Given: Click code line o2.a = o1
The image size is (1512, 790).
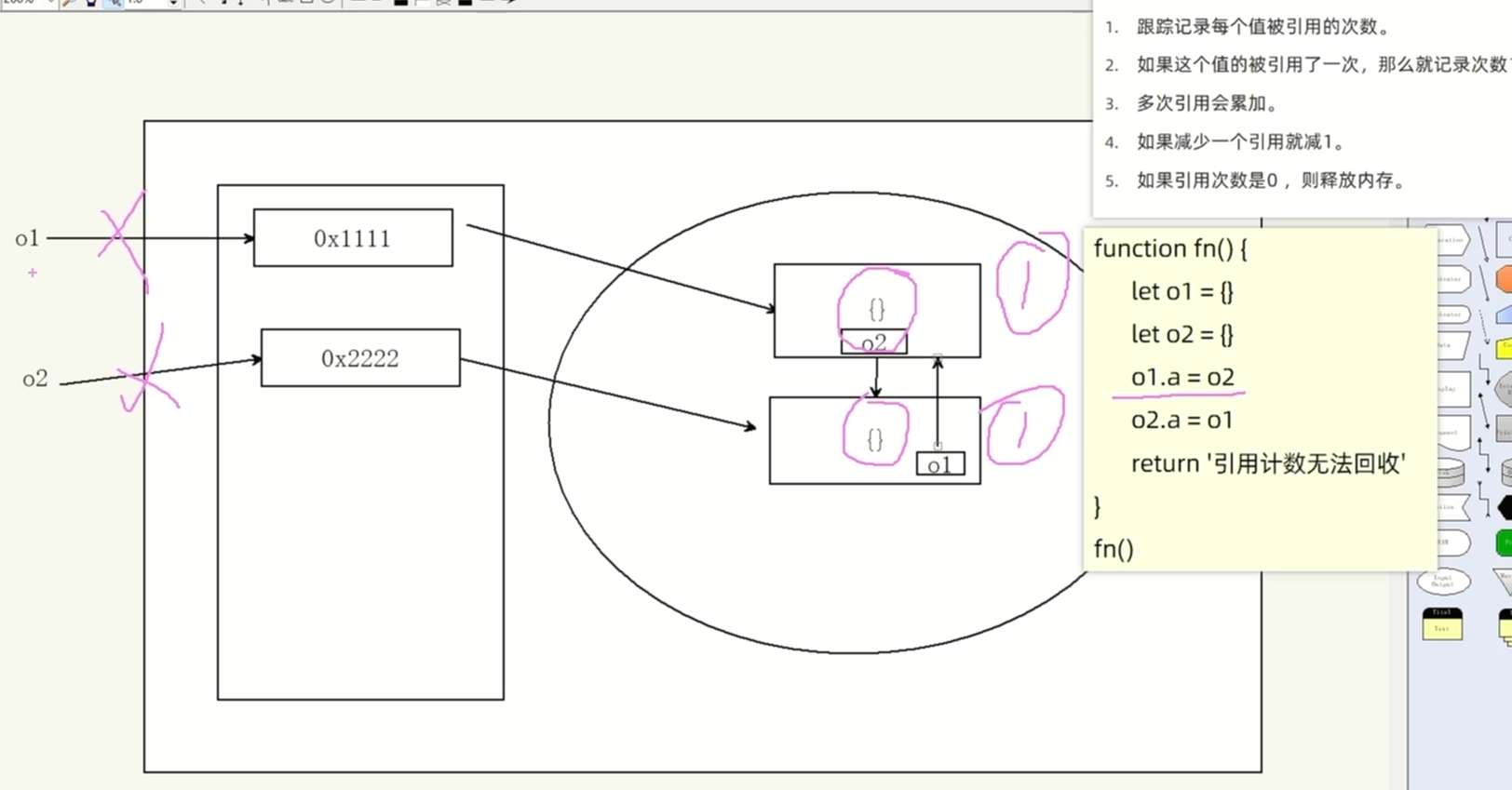Looking at the screenshot, I should pos(1182,420).
